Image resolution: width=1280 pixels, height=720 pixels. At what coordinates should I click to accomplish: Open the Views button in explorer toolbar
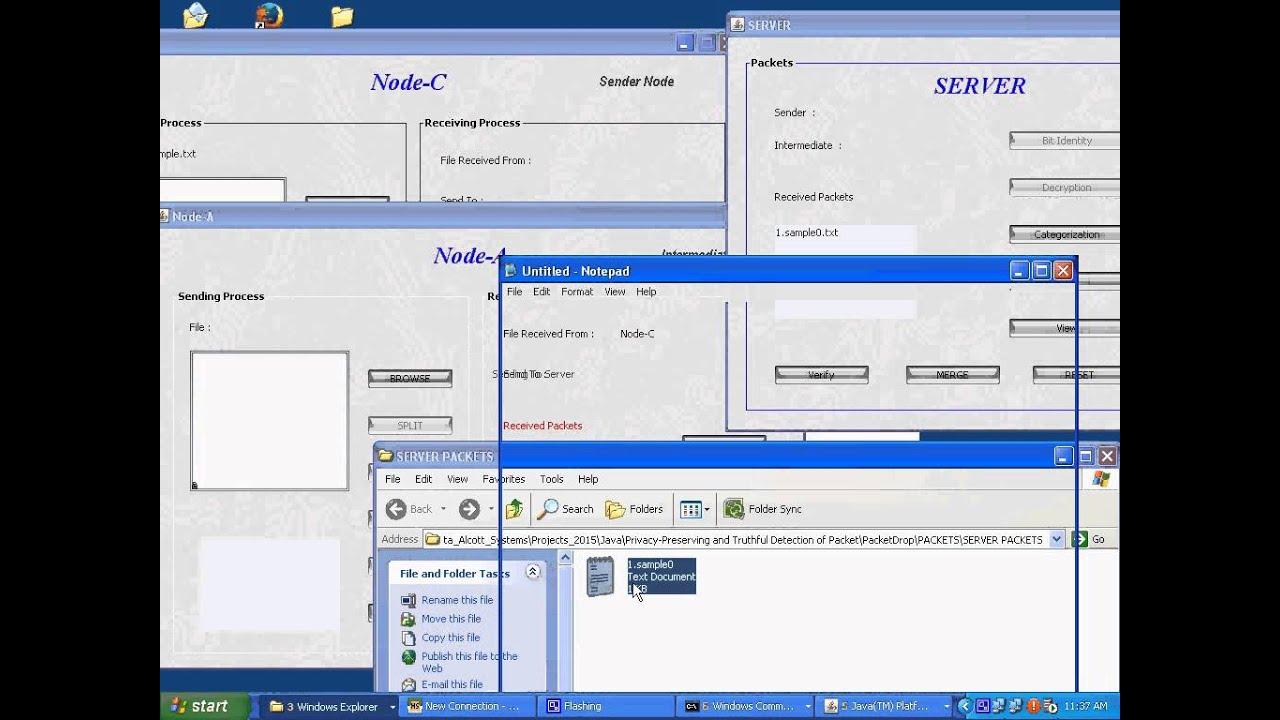690,509
